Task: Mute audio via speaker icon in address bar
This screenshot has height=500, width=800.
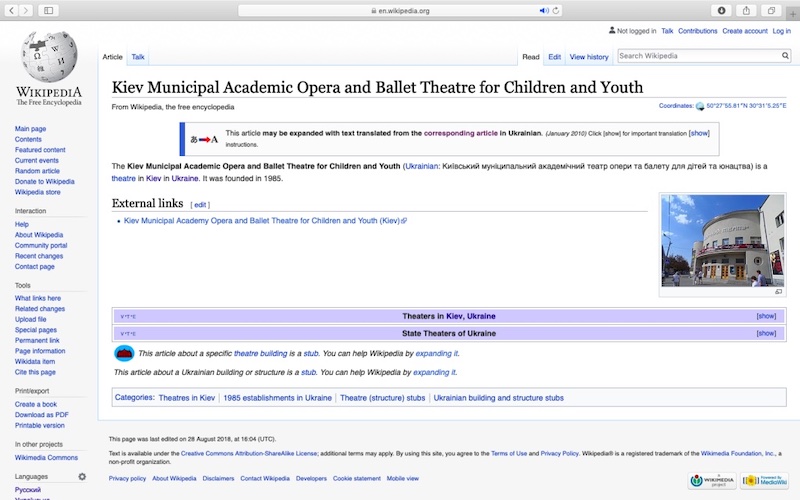Action: (544, 10)
